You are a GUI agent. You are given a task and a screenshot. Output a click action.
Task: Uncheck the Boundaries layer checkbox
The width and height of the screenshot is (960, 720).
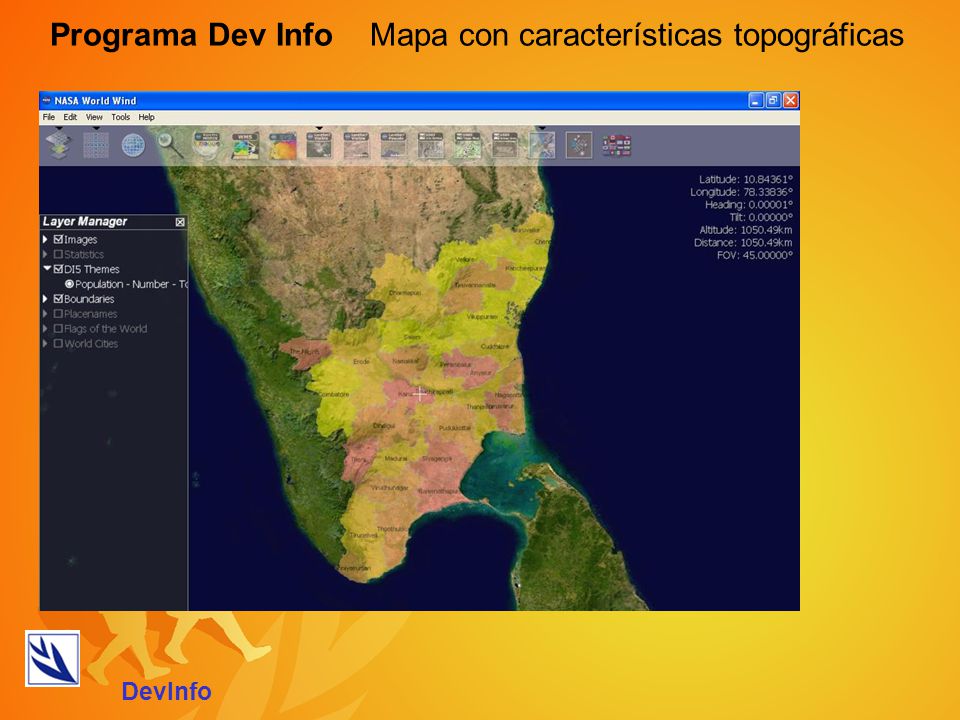click(58, 299)
